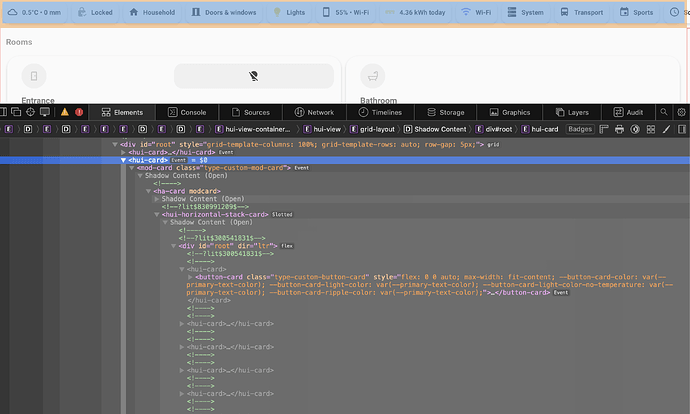Toggle the light-off button in the Entrance card
690x414 pixels.
(x=253, y=76)
